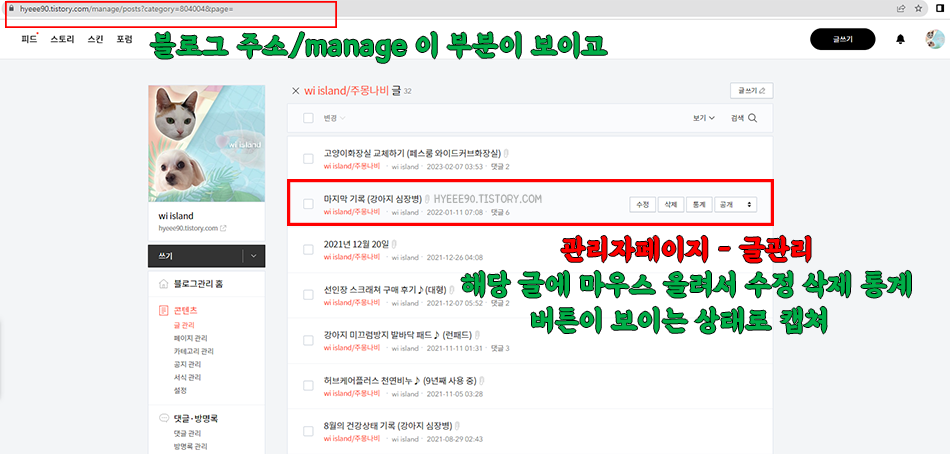Open the 변경 dropdown
Image resolution: width=950 pixels, height=454 pixels.
click(x=334, y=118)
